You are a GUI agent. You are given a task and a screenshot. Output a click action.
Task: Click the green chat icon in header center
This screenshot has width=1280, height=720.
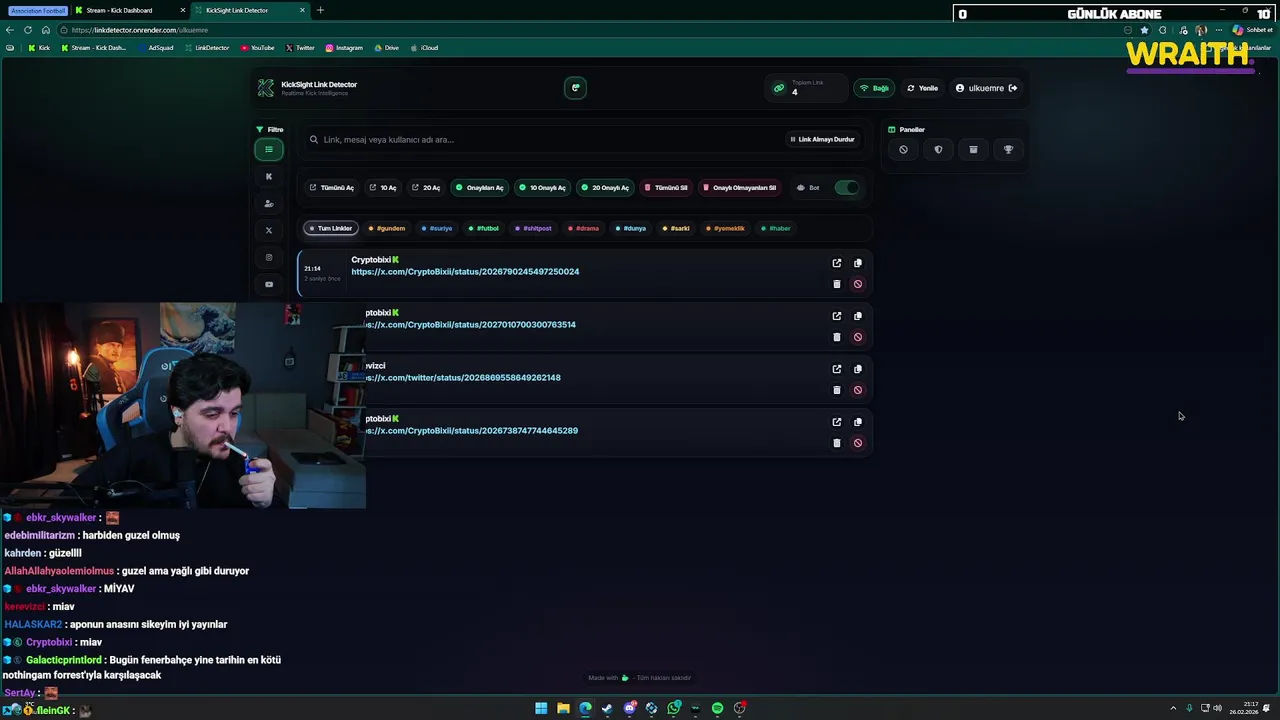click(575, 88)
